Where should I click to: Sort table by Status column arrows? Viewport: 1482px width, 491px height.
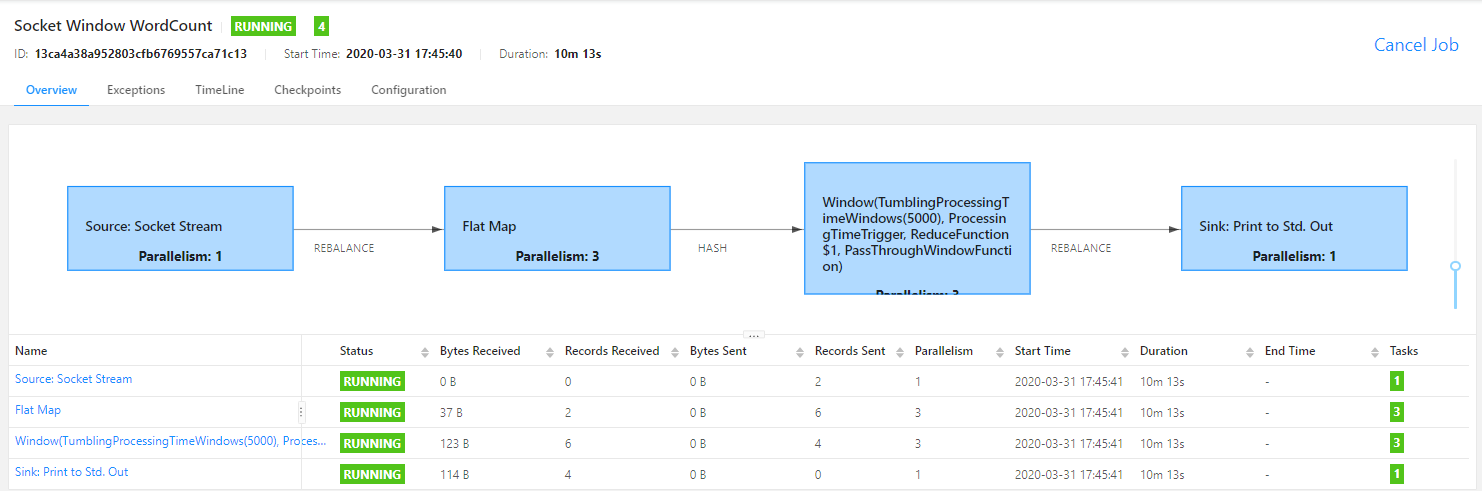424,352
